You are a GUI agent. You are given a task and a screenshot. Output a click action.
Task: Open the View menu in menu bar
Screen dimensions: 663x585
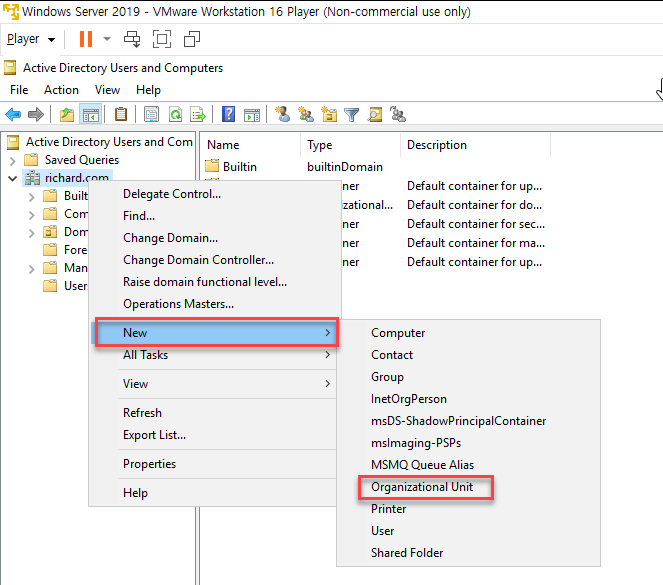coord(107,90)
